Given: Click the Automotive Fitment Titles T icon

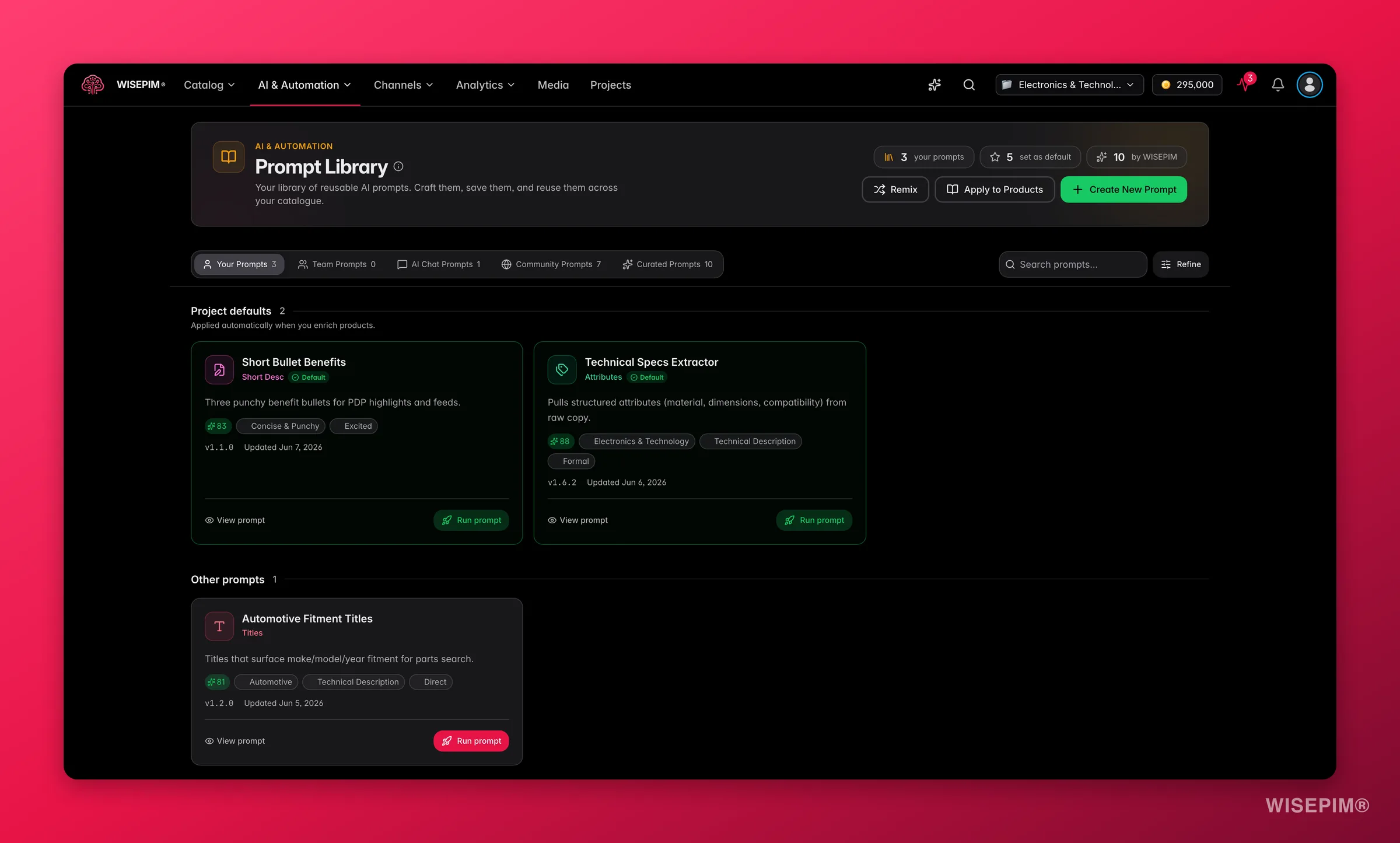Looking at the screenshot, I should tap(219, 626).
